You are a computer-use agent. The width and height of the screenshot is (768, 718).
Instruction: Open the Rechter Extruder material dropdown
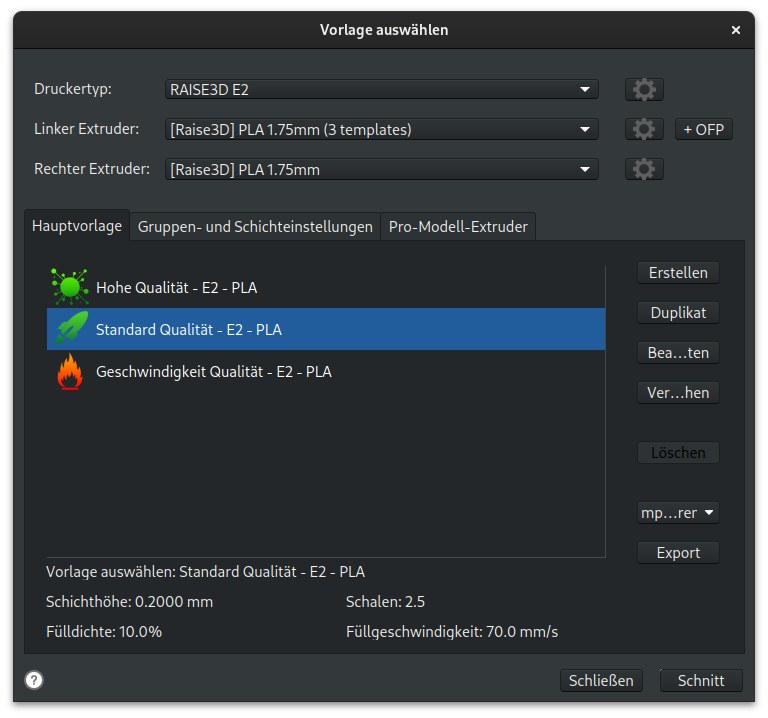(381, 169)
